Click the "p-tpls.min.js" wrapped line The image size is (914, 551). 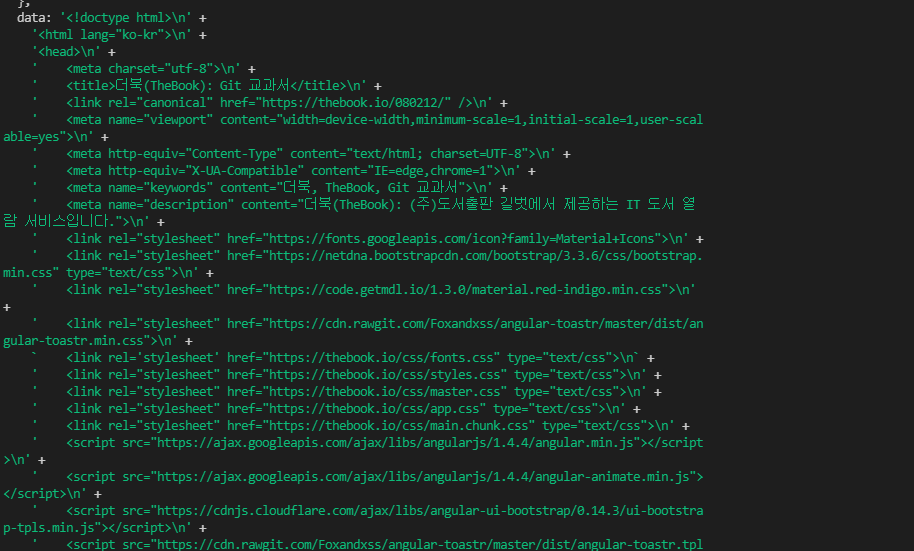click(x=105, y=528)
